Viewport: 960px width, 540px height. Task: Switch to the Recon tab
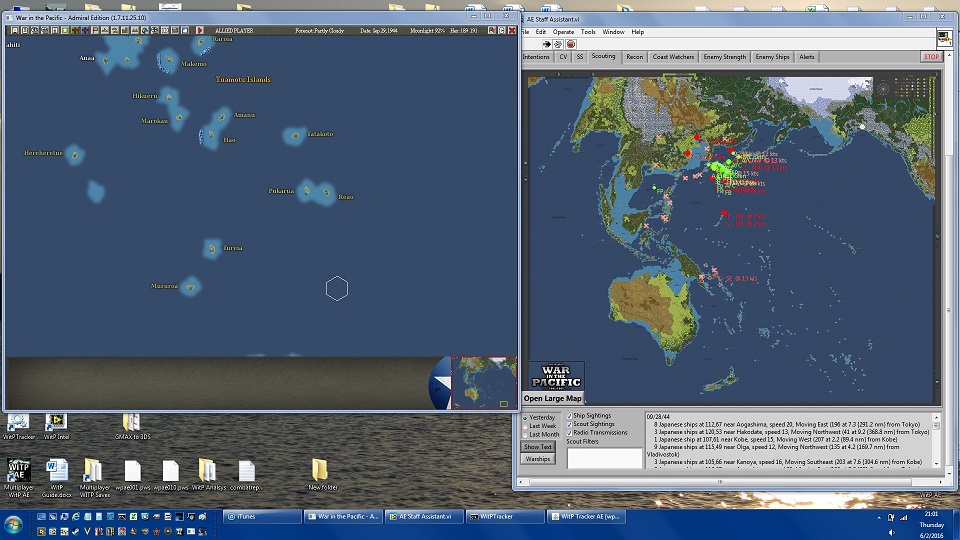(634, 57)
